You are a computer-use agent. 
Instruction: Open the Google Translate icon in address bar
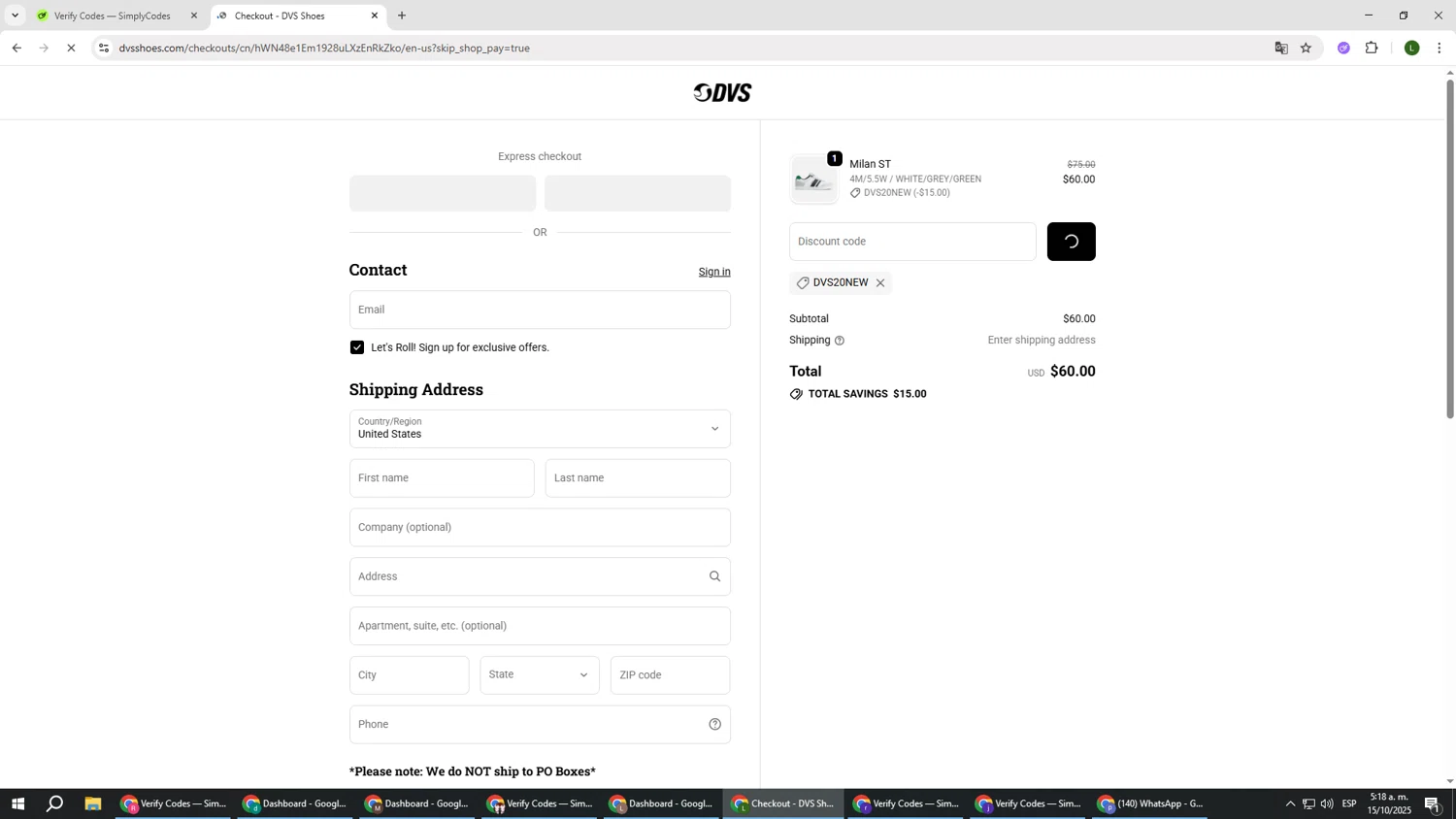pyautogui.click(x=1281, y=48)
